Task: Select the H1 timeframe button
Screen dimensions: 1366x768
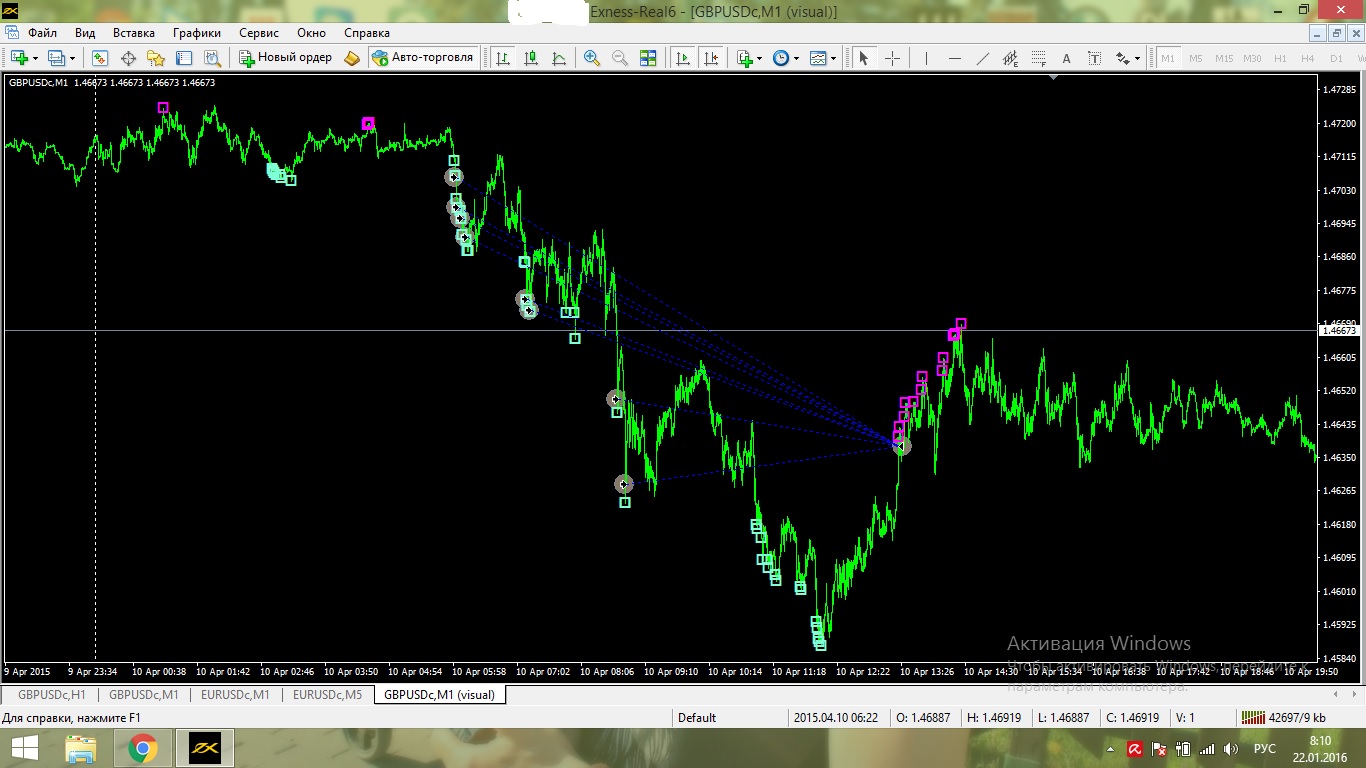Action: tap(1280, 58)
